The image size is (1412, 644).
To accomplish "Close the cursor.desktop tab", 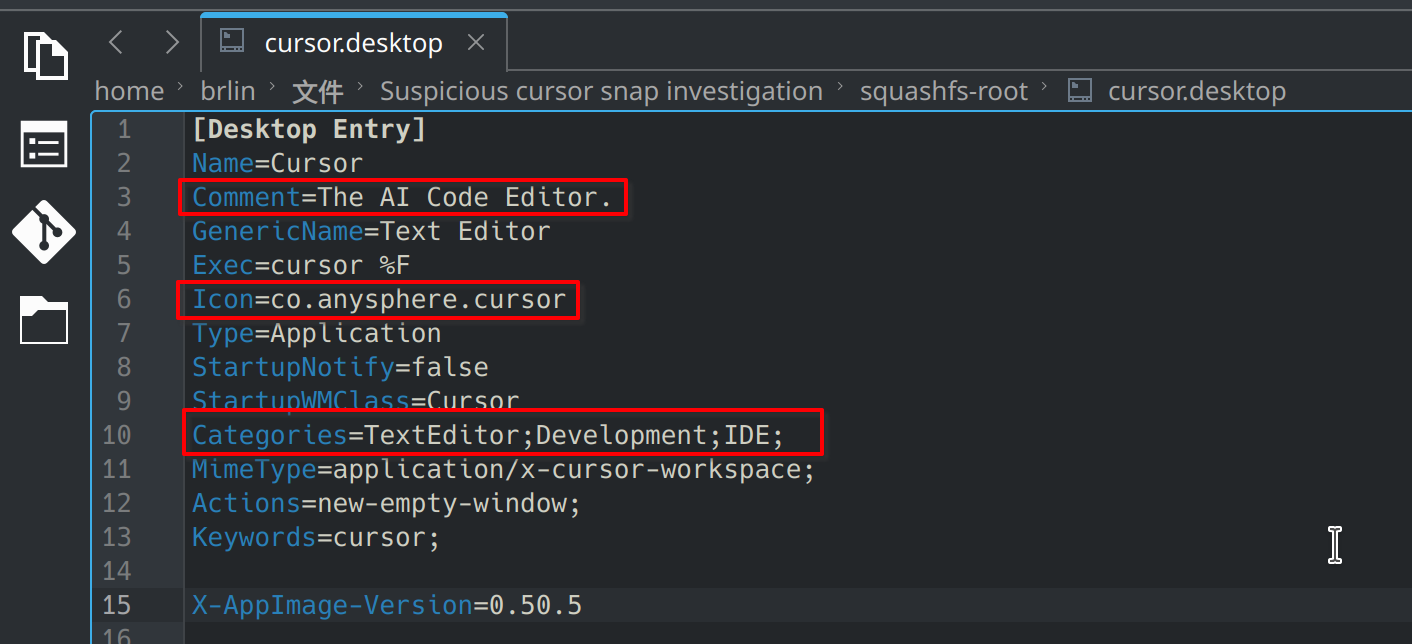I will (476, 43).
